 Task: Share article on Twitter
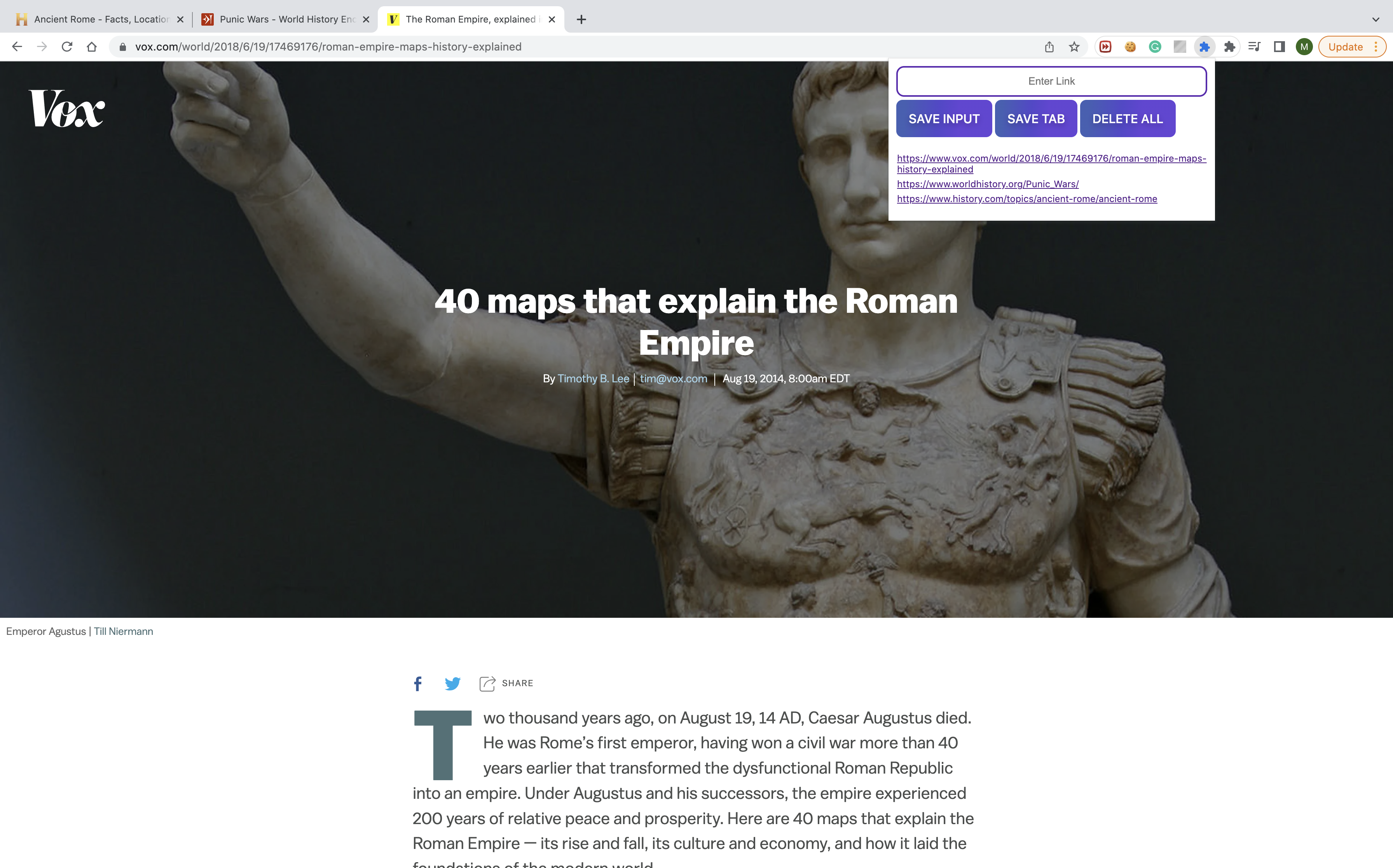[452, 683]
